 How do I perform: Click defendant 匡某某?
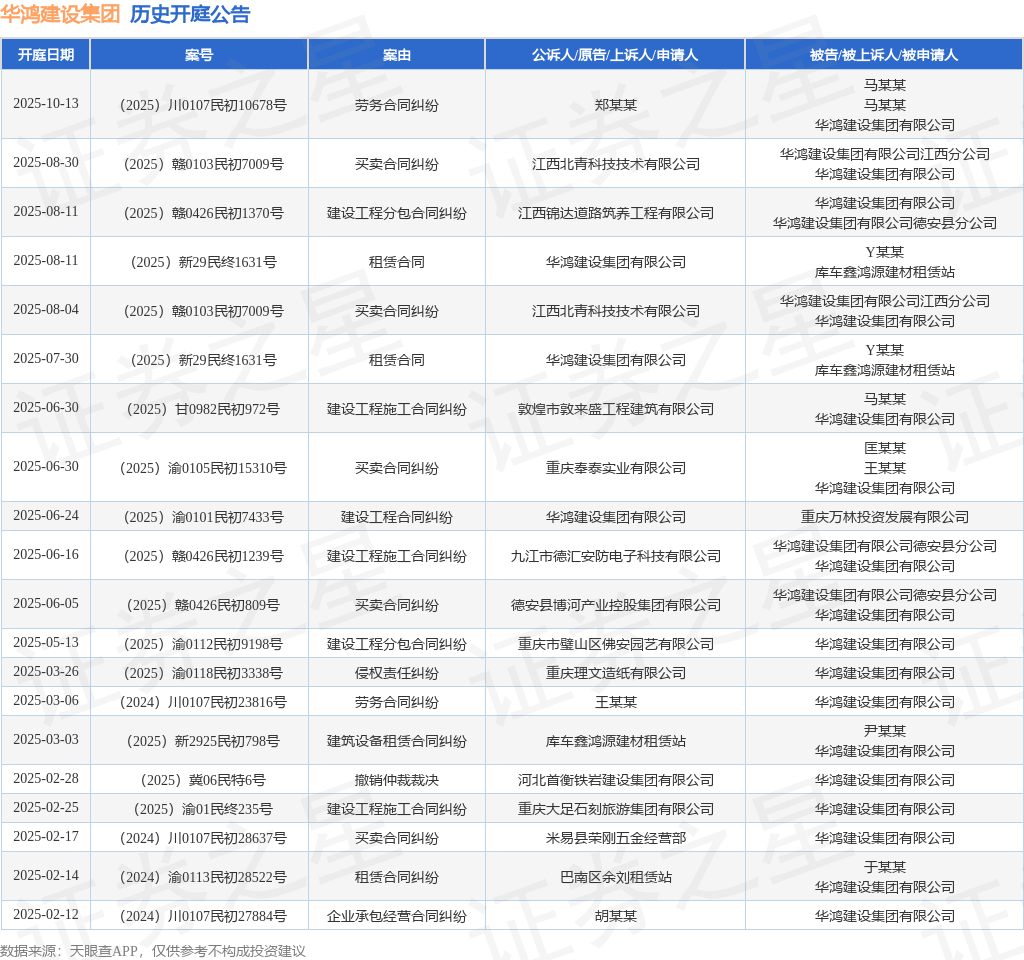point(884,448)
